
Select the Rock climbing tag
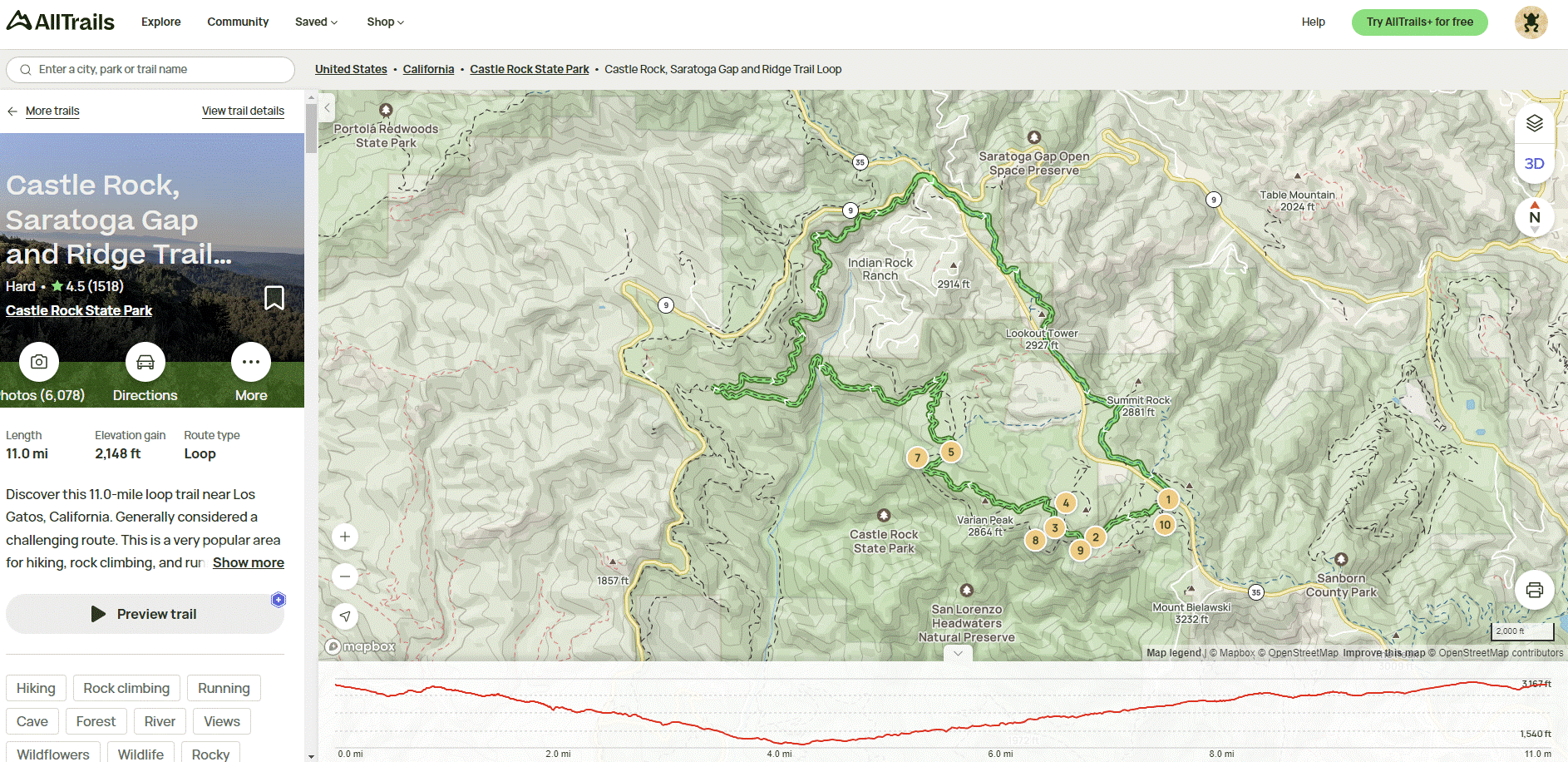[126, 688]
